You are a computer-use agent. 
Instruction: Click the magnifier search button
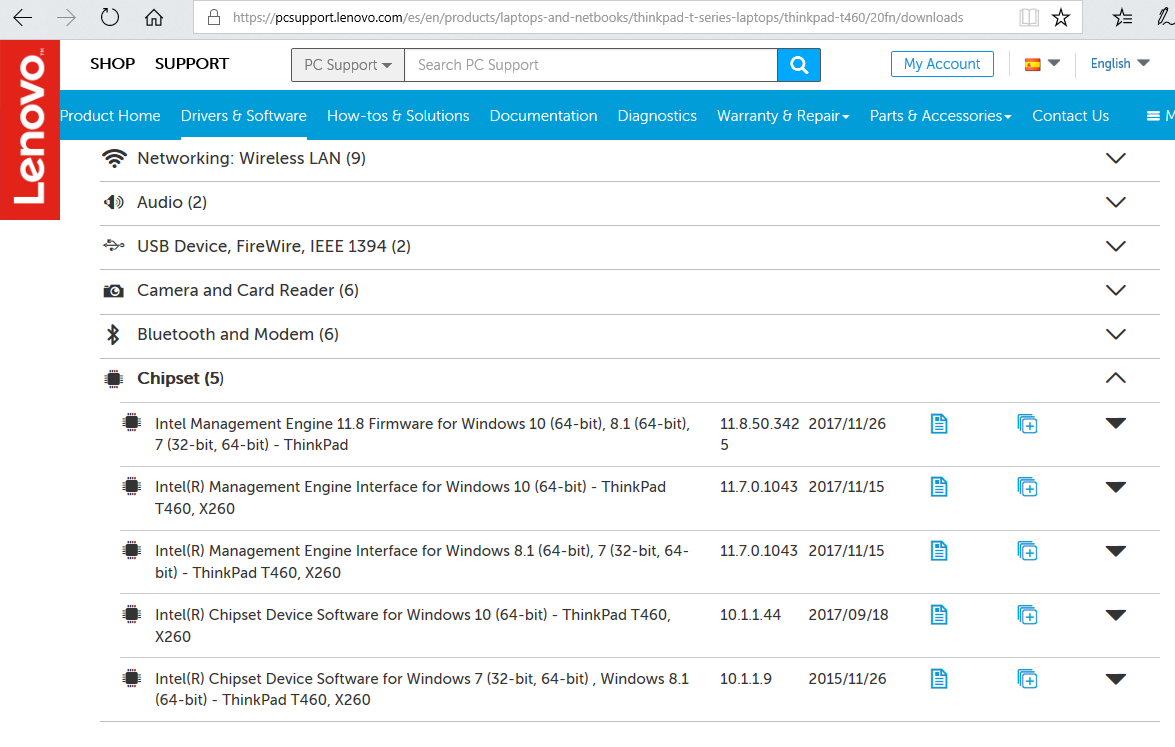click(x=799, y=65)
